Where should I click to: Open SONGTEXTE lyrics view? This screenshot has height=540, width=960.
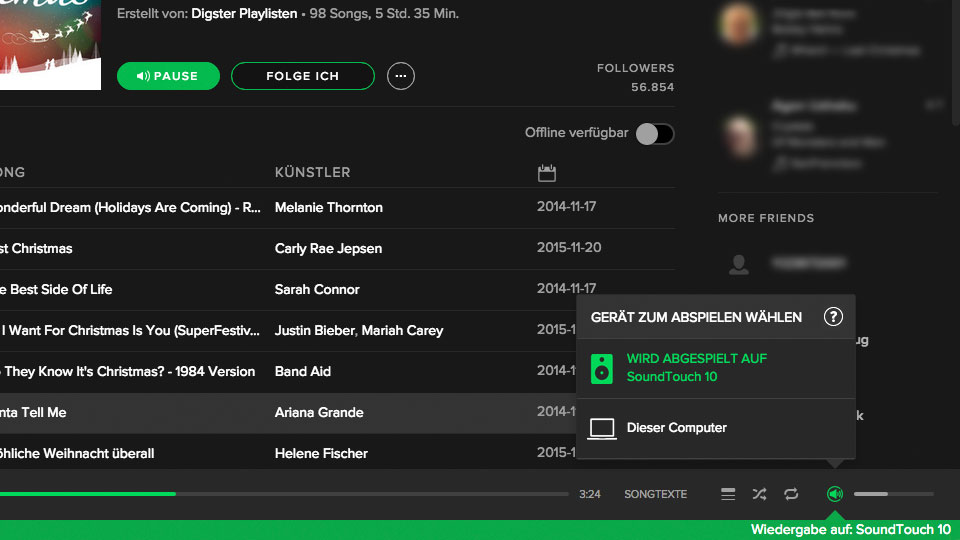[x=655, y=494]
